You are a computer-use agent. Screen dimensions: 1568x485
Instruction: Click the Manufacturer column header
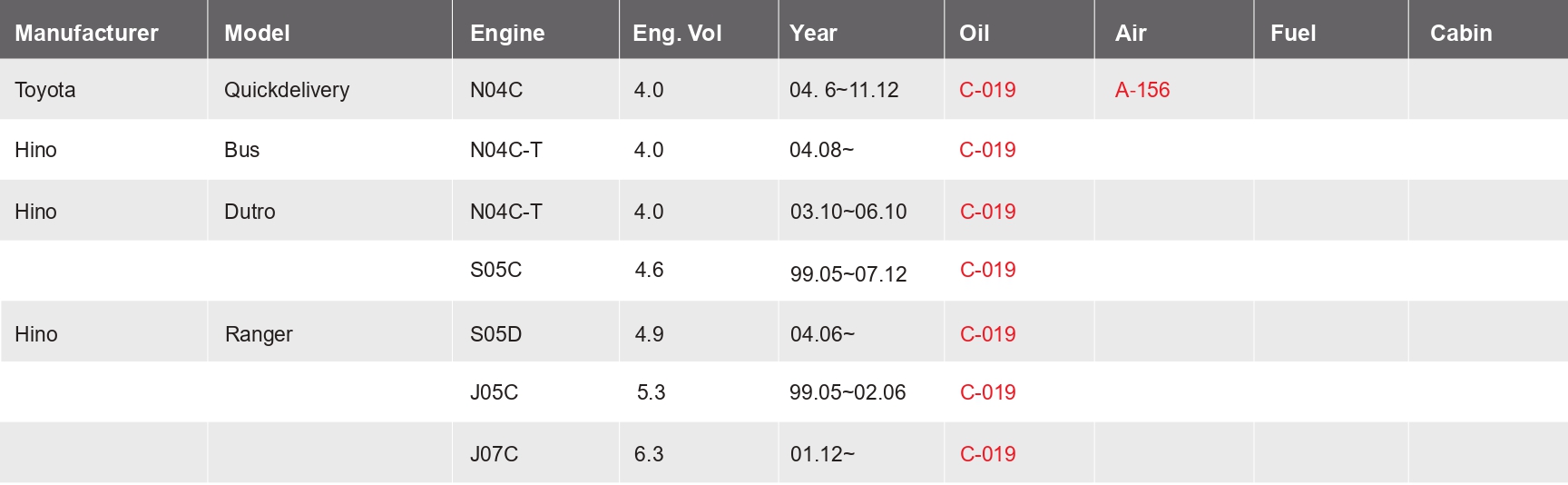click(x=86, y=34)
